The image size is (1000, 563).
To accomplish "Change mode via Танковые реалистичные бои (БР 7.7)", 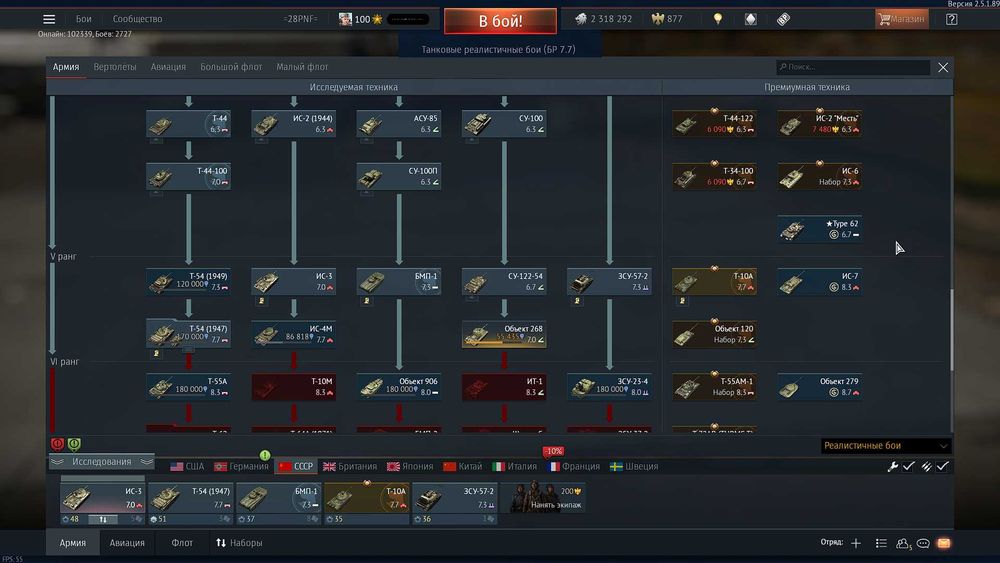I will tap(499, 50).
